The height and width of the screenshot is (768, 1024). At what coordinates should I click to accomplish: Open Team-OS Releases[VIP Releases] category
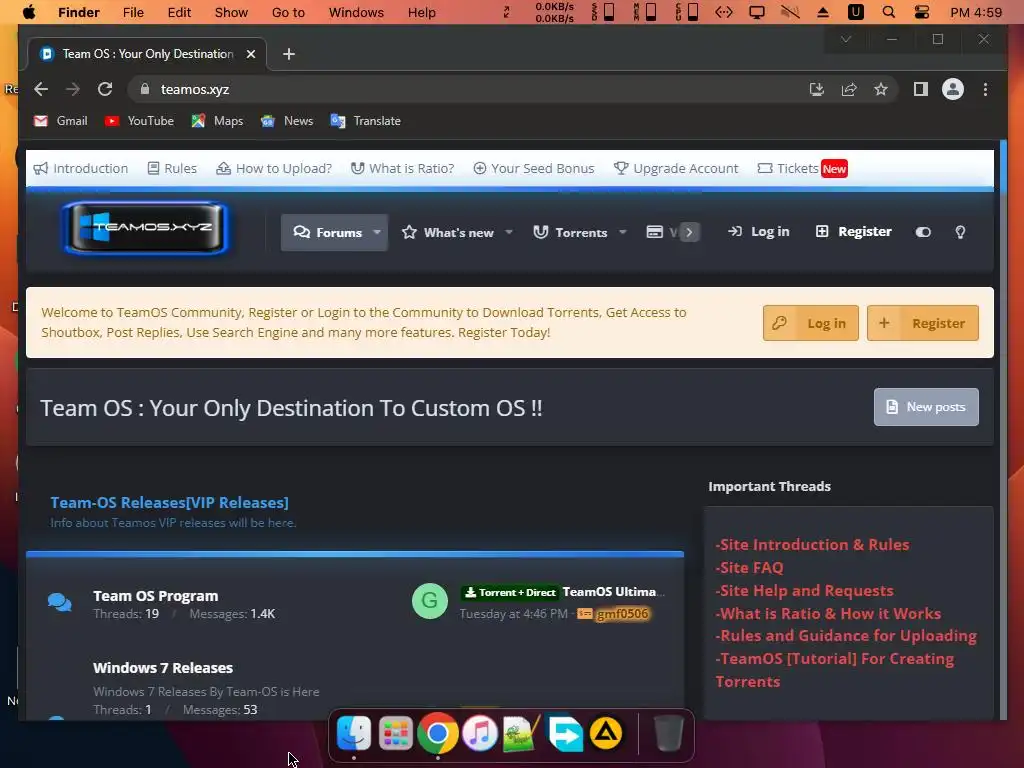point(169,503)
